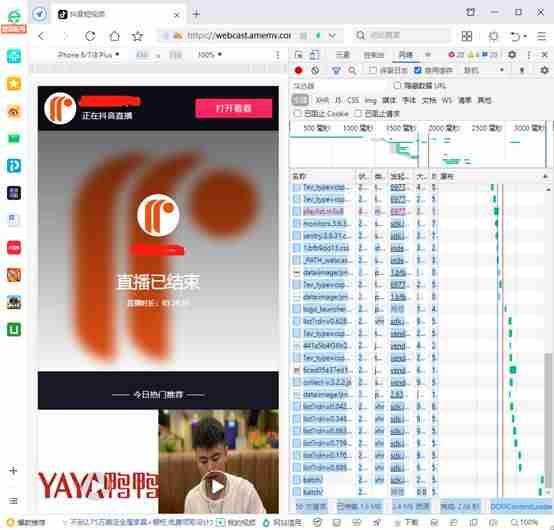Filter requests by CSS type
The width and height of the screenshot is (554, 530).
point(353,100)
